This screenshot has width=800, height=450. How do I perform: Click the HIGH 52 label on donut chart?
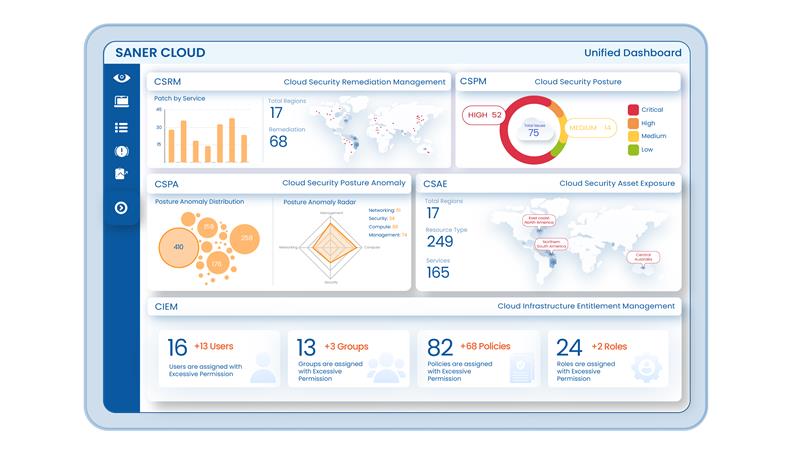pos(484,116)
